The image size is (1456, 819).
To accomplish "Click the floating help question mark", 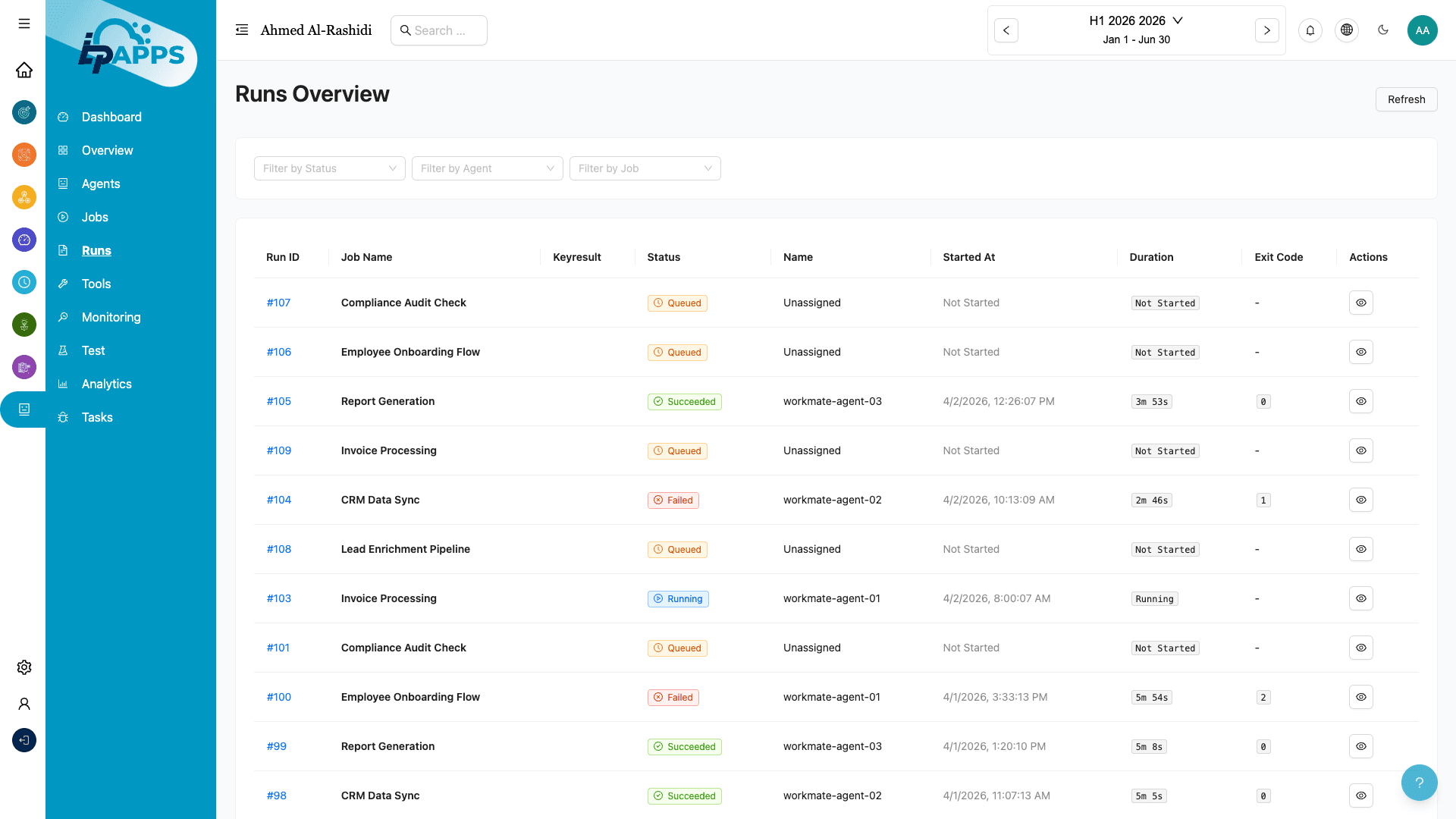I will tap(1419, 782).
